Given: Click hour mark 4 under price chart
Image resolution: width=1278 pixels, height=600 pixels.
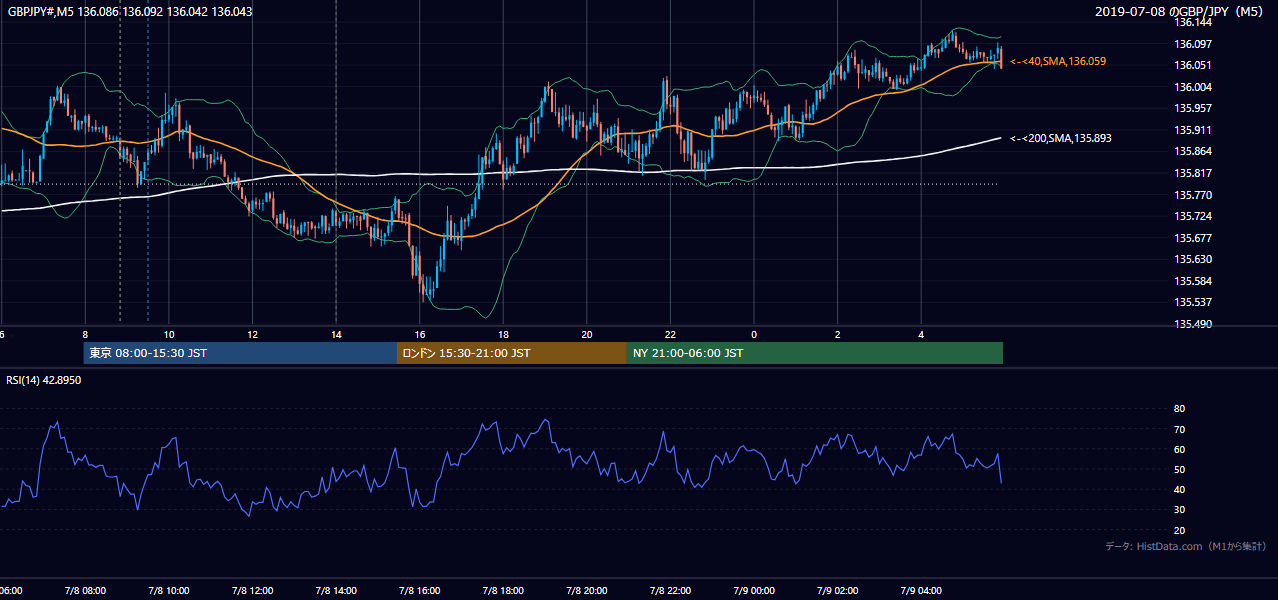Looking at the screenshot, I should tap(921, 334).
